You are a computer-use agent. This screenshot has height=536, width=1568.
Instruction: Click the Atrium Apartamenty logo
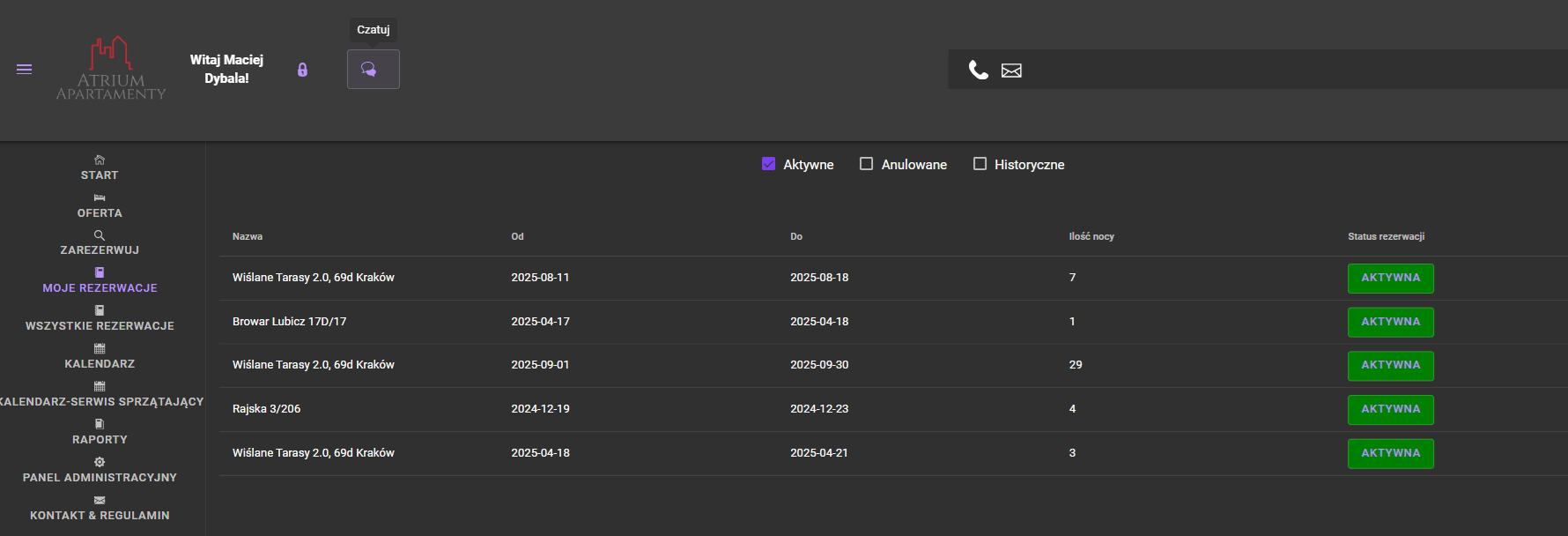coord(111,69)
